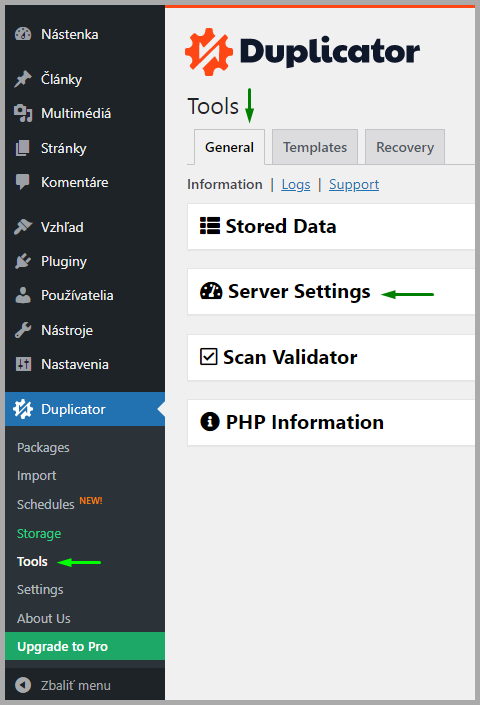This screenshot has height=705, width=480.
Task: Expand the PHP Information panel
Action: point(331,422)
